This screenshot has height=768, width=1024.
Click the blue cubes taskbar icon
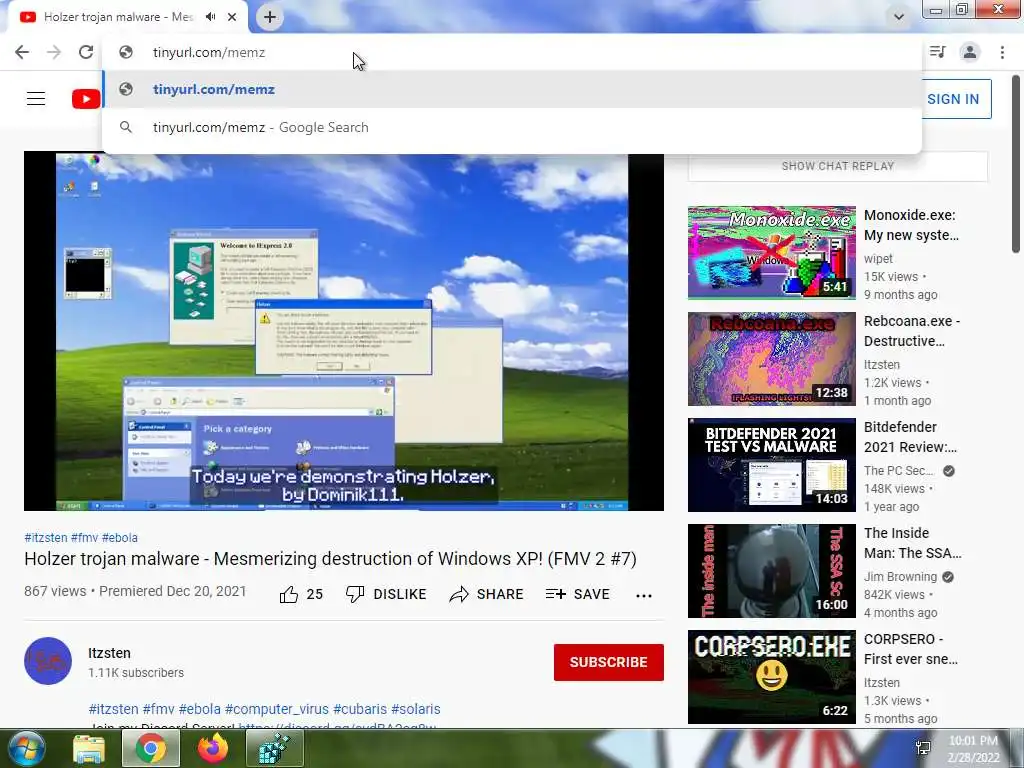(274, 748)
